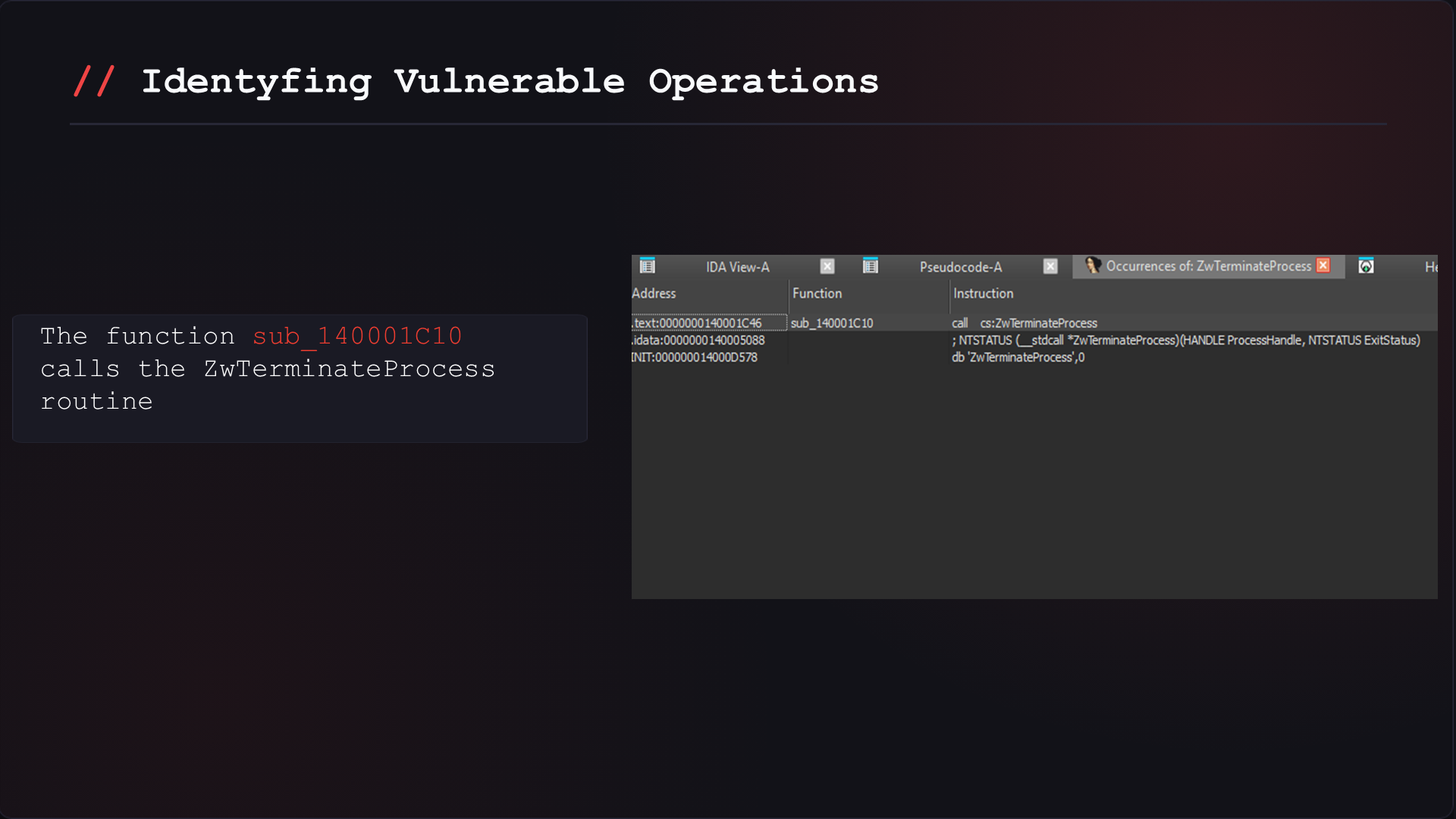Close the IDA View-A tab
Viewport: 1456px width, 819px height.
tap(827, 266)
